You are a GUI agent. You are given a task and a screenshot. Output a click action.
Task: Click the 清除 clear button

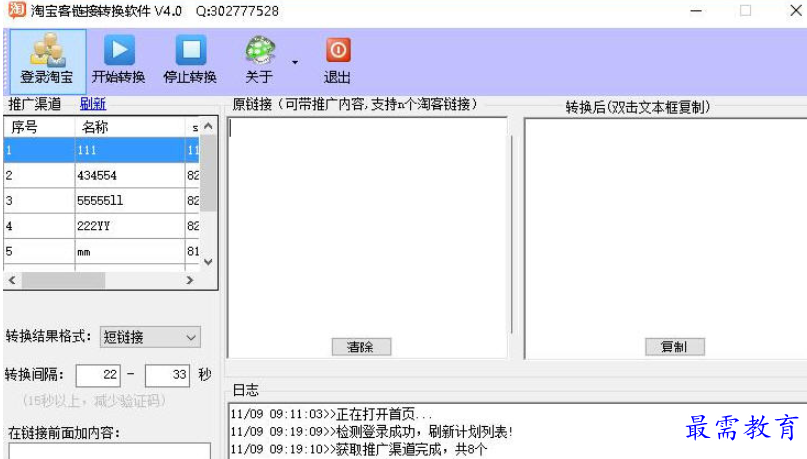(x=361, y=347)
